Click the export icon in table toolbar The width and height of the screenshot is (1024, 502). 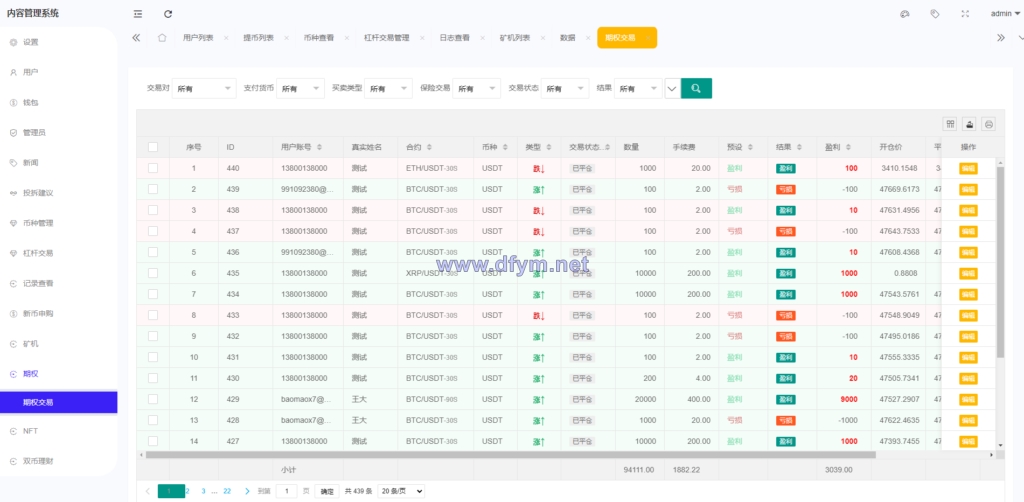coord(970,124)
